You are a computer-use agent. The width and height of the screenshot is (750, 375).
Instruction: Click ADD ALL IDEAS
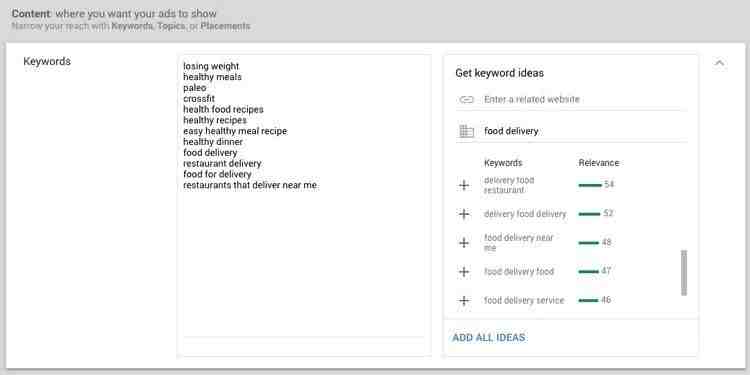[489, 338]
